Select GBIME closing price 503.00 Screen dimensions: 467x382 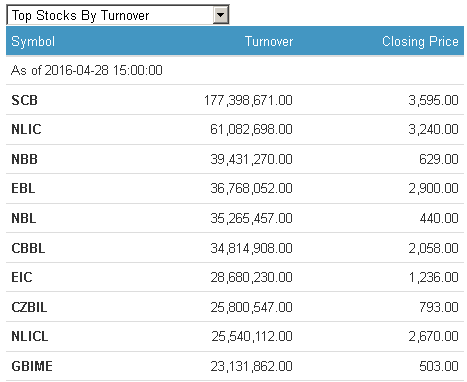pyautogui.click(x=439, y=366)
